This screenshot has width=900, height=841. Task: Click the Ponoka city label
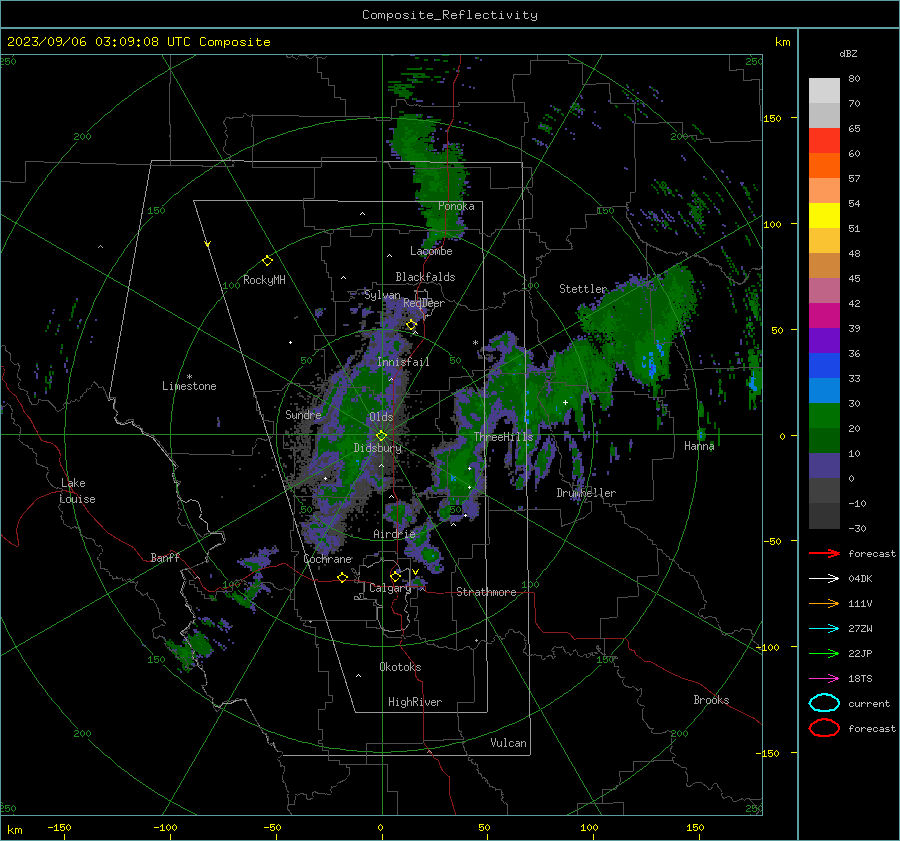pyautogui.click(x=456, y=206)
